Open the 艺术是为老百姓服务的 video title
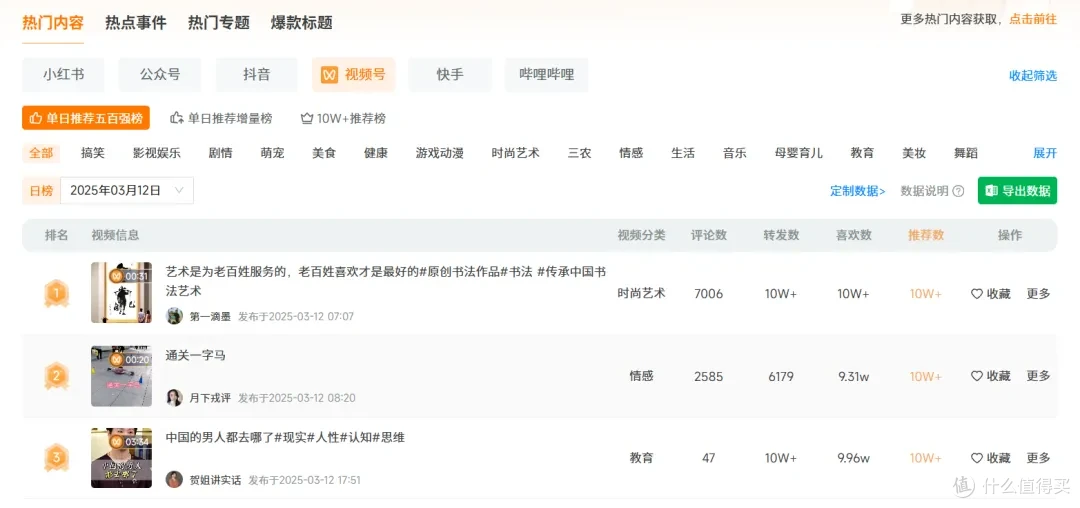The image size is (1080, 508). point(386,281)
